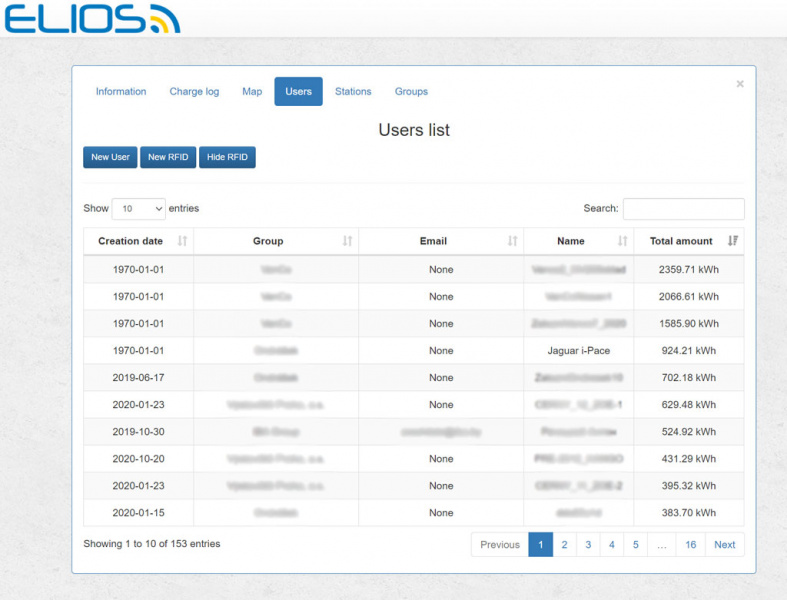The image size is (787, 600).
Task: Click the New User button
Action: tap(110, 157)
